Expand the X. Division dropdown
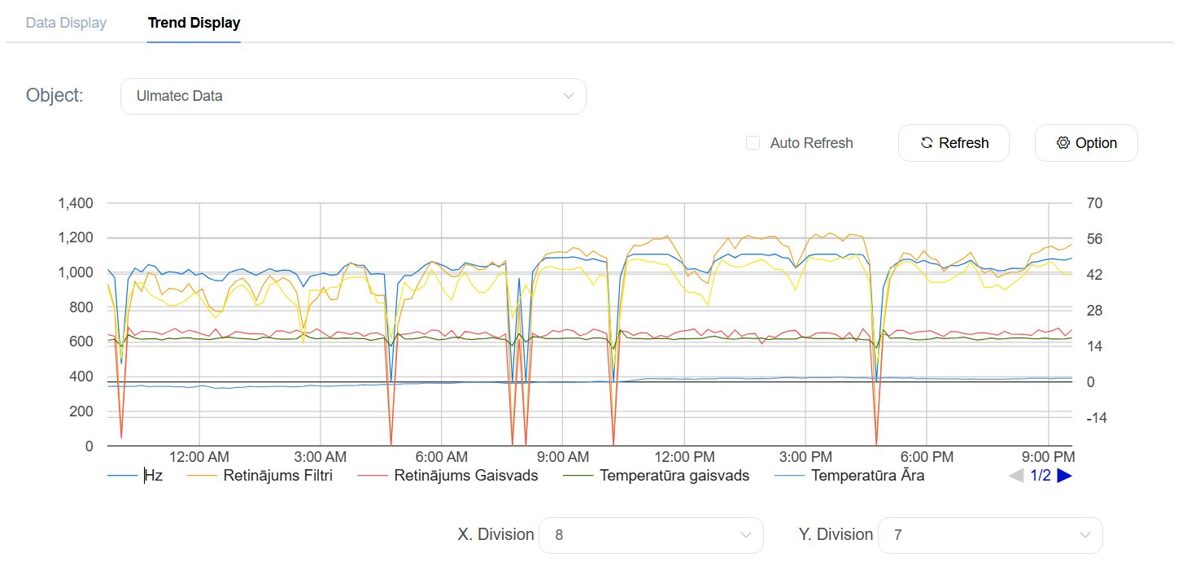The image size is (1200, 579). (651, 535)
